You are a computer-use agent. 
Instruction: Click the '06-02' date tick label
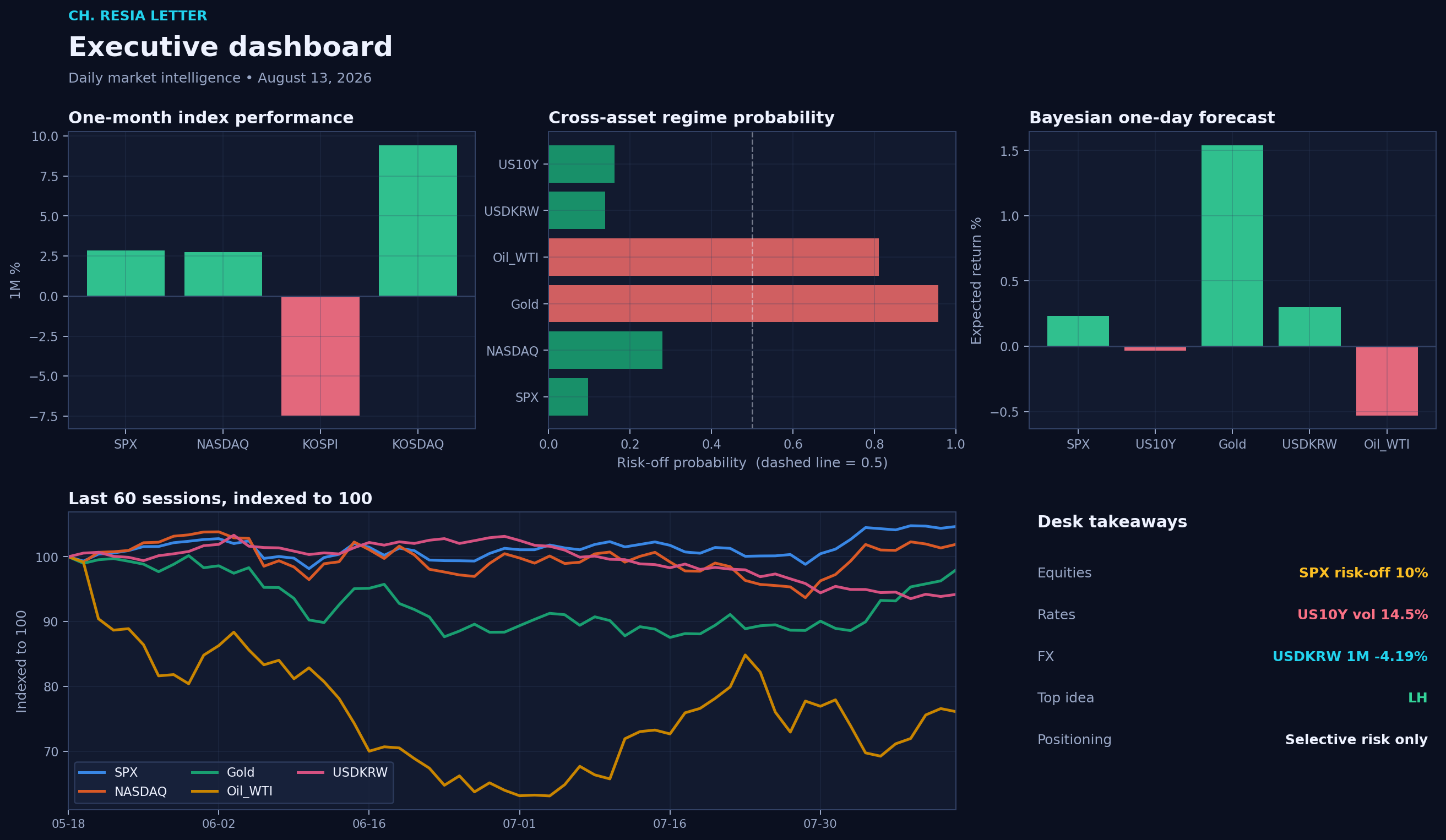(219, 824)
